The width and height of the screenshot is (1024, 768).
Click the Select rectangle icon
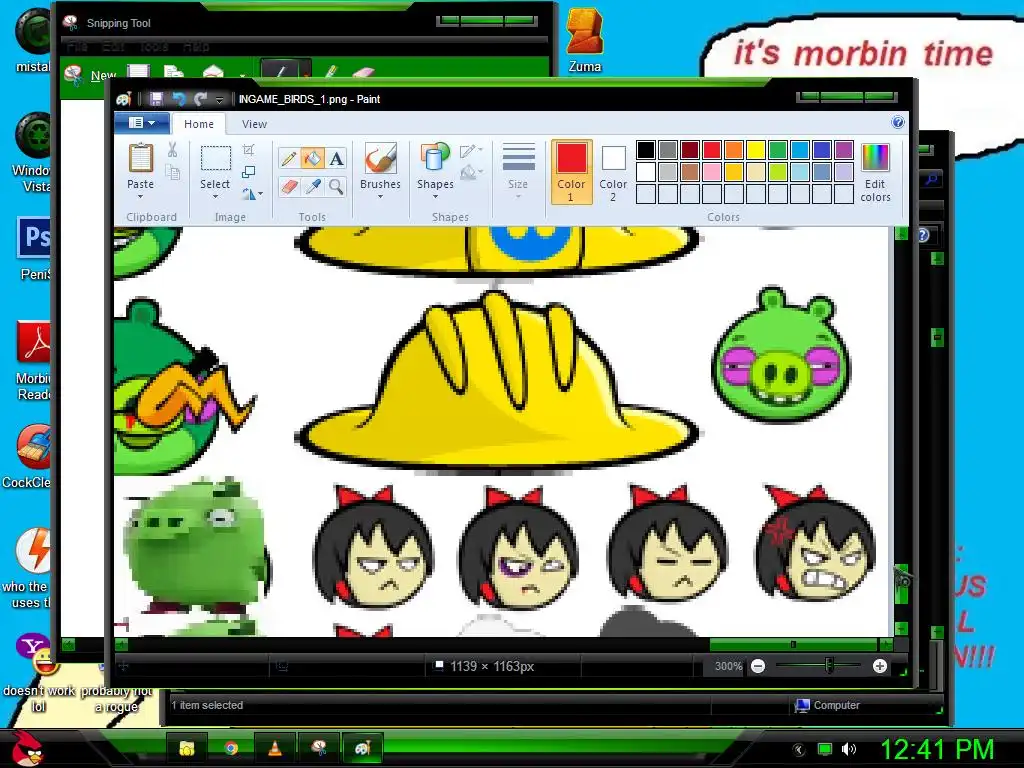pyautogui.click(x=215, y=159)
